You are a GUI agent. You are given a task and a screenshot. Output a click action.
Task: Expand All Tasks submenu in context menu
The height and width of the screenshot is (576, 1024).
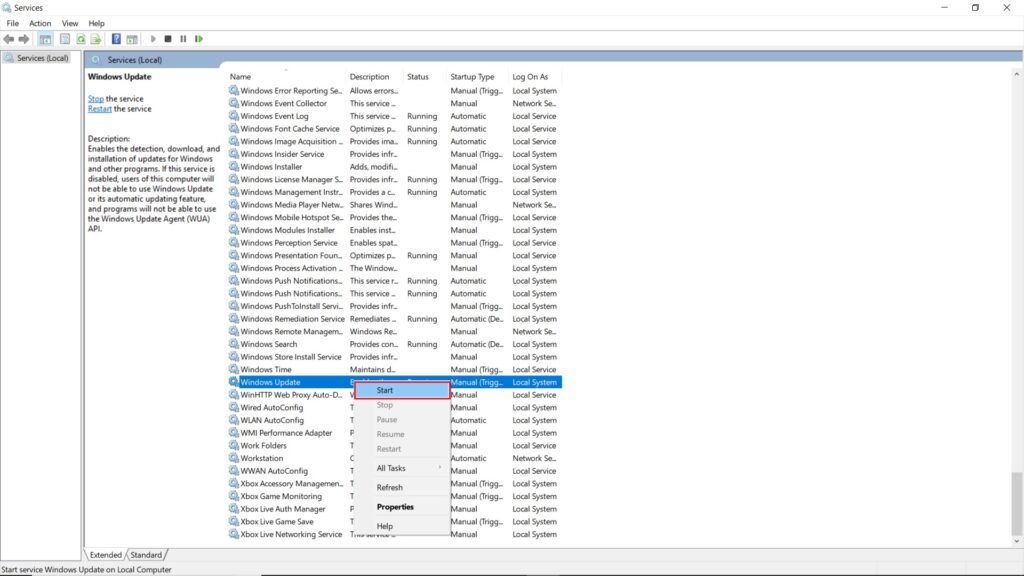[x=402, y=468]
